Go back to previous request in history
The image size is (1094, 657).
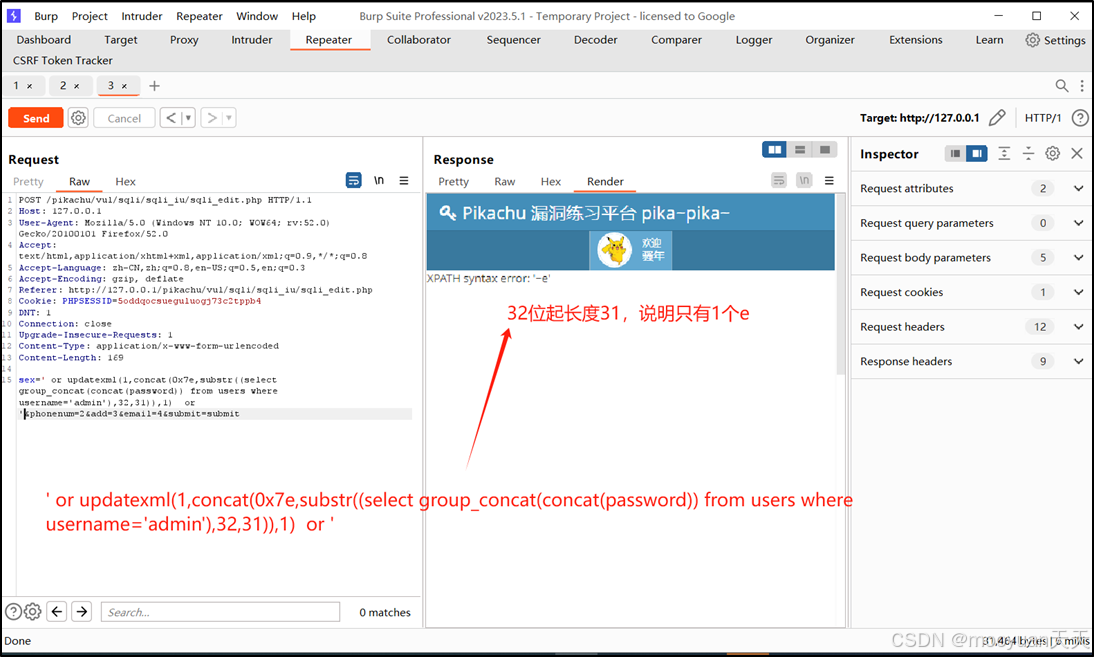point(171,118)
